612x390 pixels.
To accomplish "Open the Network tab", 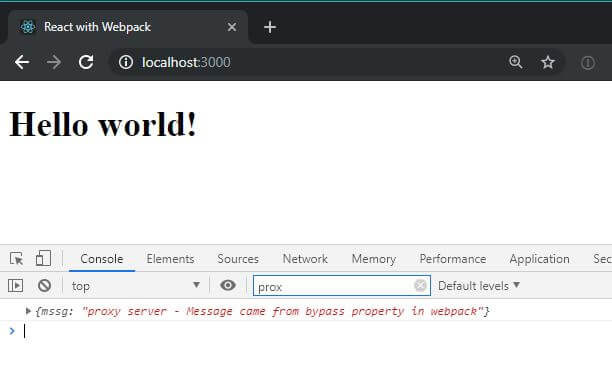I will 305,259.
